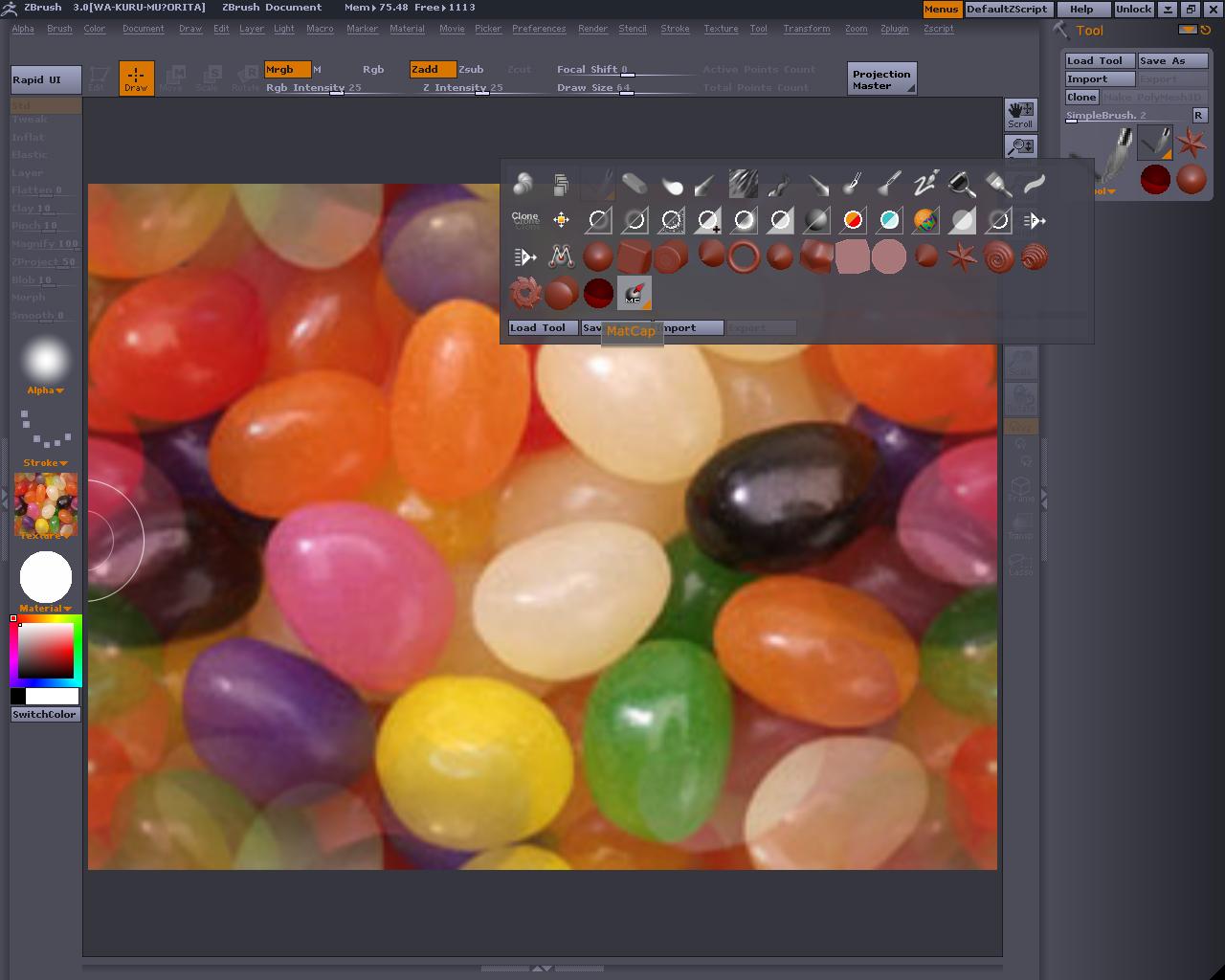Select the Spiral3D tool
1225x980 pixels.
point(998,256)
